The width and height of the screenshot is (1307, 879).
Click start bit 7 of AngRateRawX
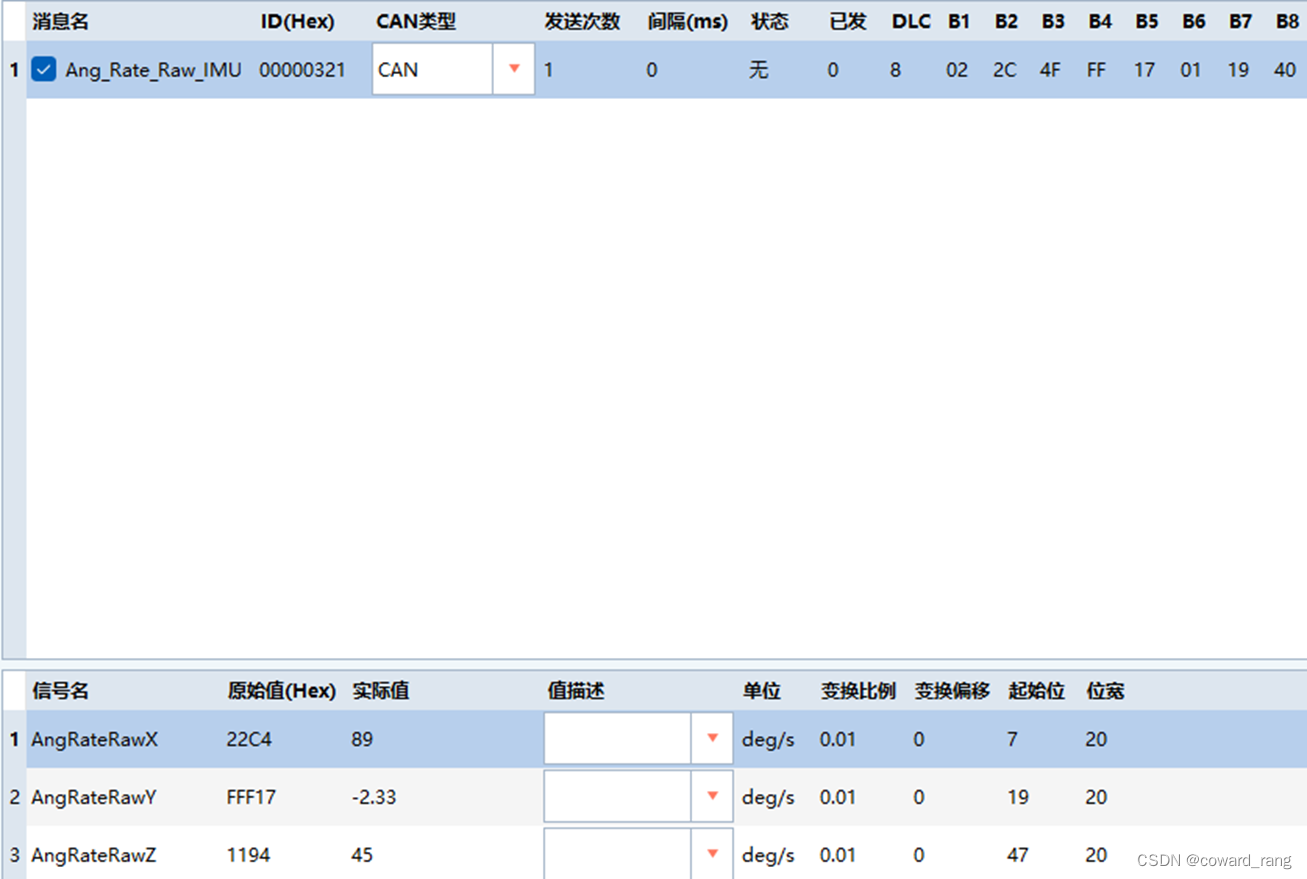click(x=1013, y=739)
